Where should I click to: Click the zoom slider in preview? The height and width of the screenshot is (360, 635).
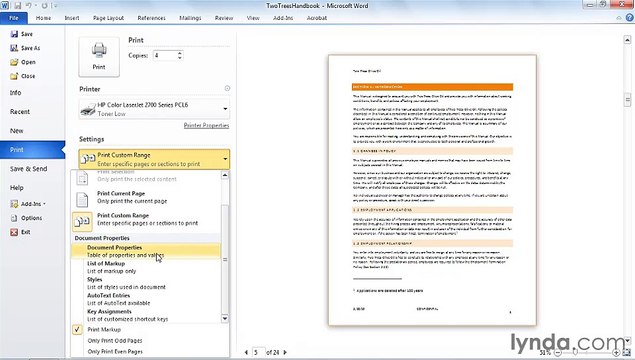tap(575, 353)
